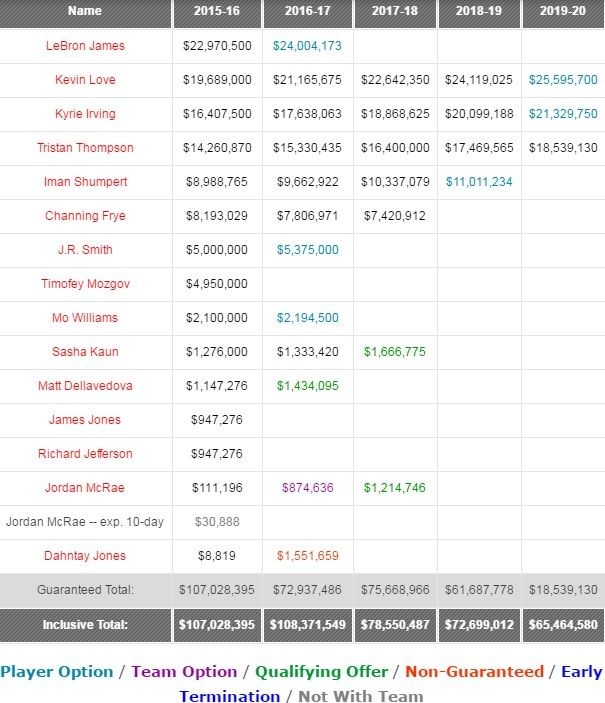Click Kevin Love's name link
Screen dimensions: 605x703
click(85, 80)
